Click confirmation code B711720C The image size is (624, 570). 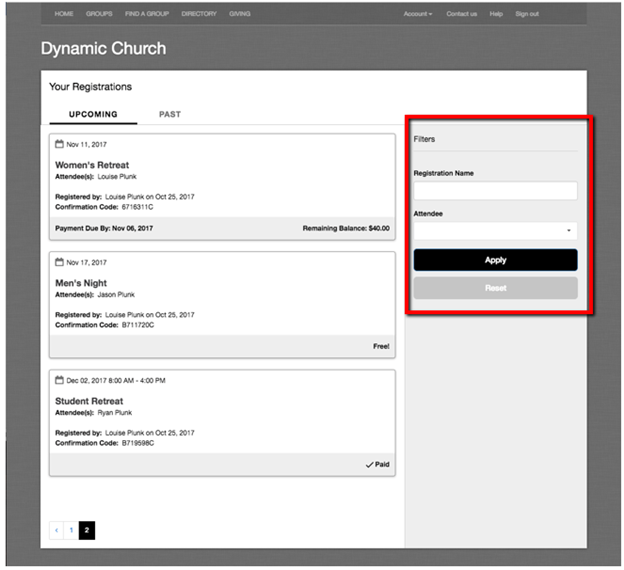tap(138, 325)
